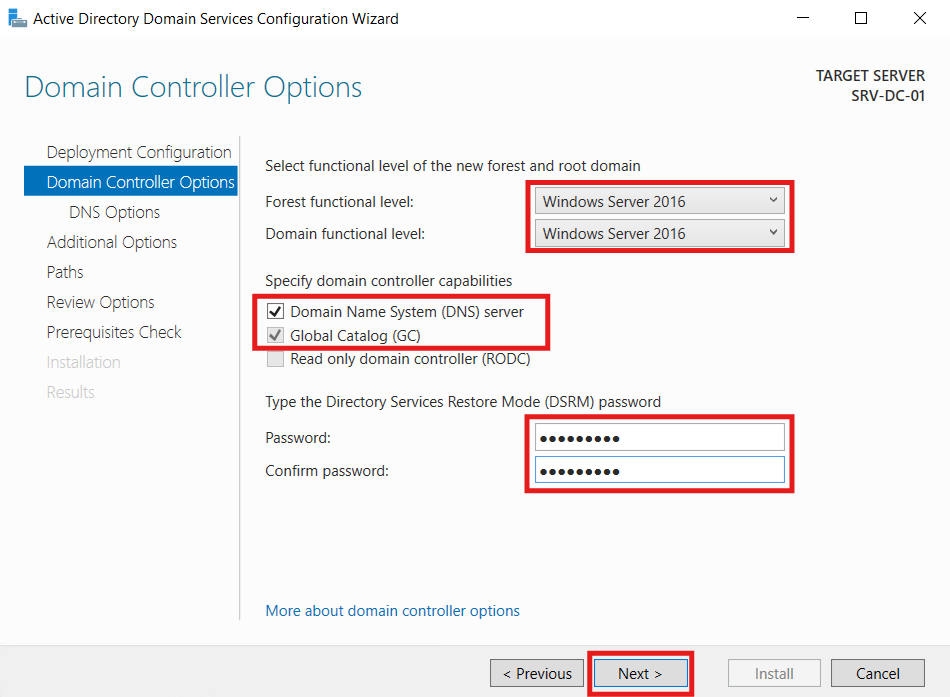Open the Additional Options page
The height and width of the screenshot is (697, 950).
pyautogui.click(x=111, y=242)
